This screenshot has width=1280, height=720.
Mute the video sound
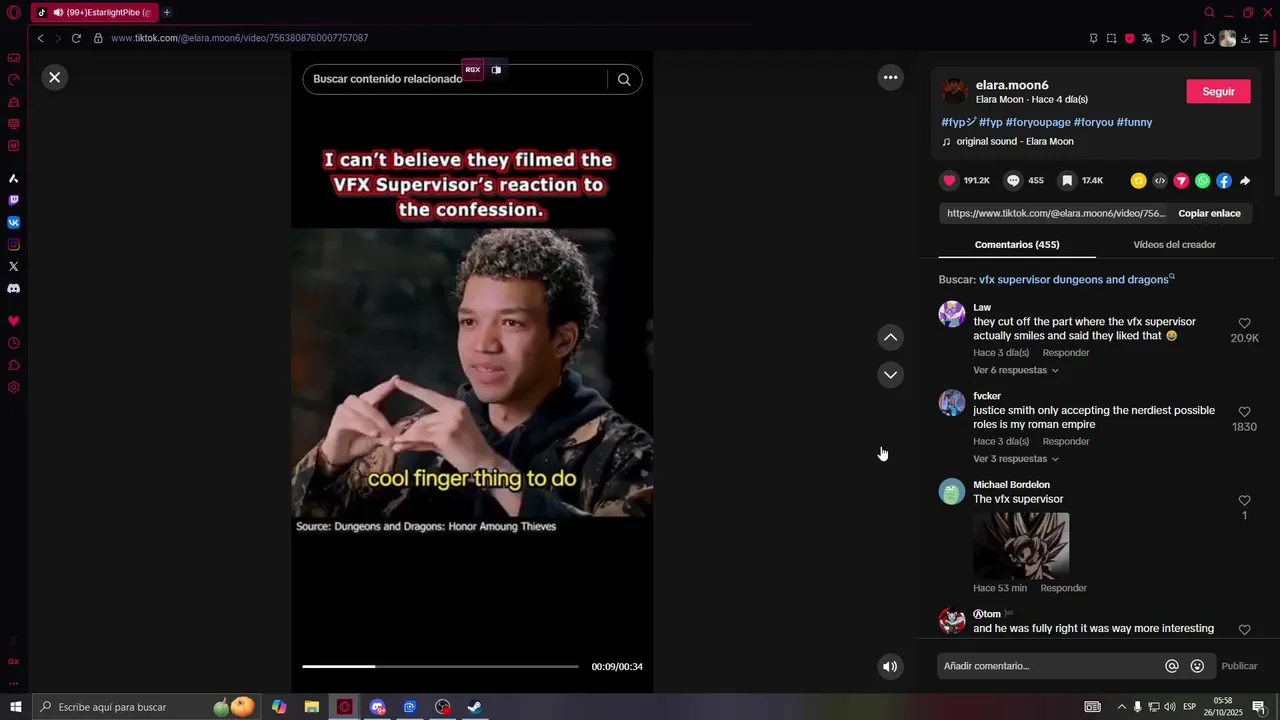[x=890, y=666]
